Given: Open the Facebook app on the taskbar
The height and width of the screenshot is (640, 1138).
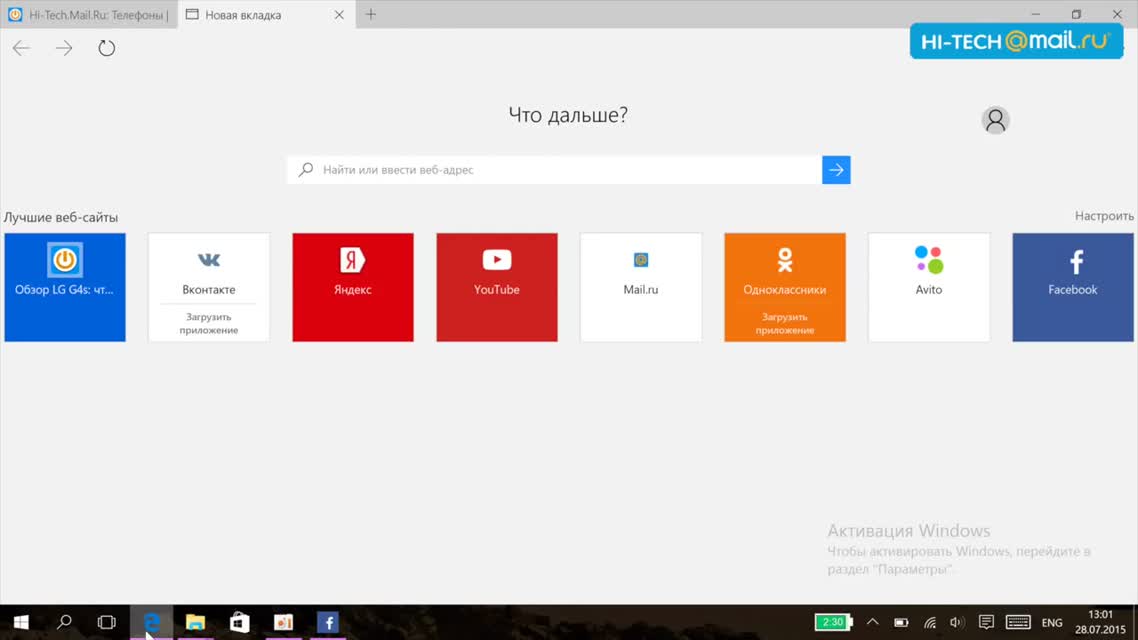Looking at the screenshot, I should click(328, 623).
